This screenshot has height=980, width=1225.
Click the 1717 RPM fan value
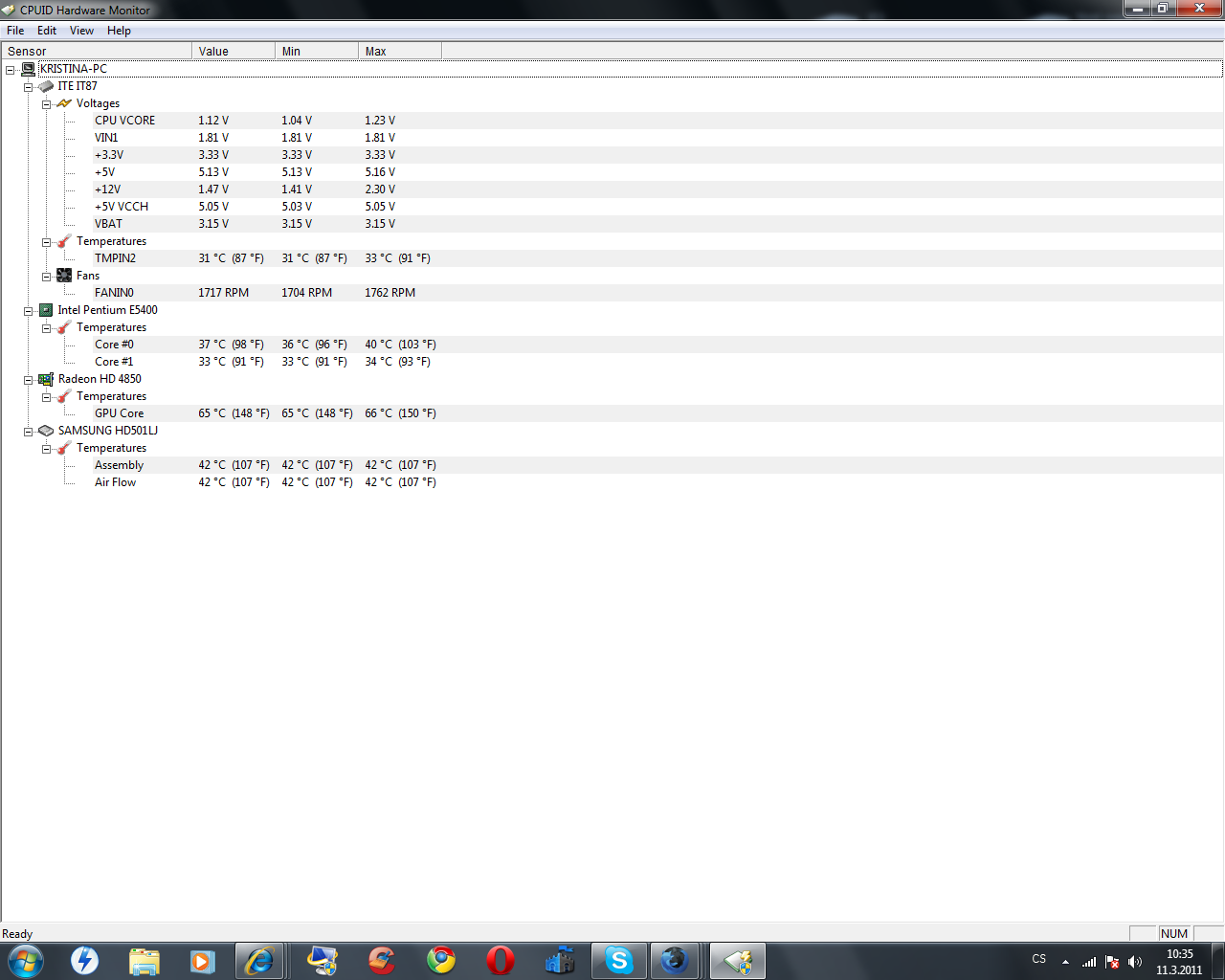(223, 293)
